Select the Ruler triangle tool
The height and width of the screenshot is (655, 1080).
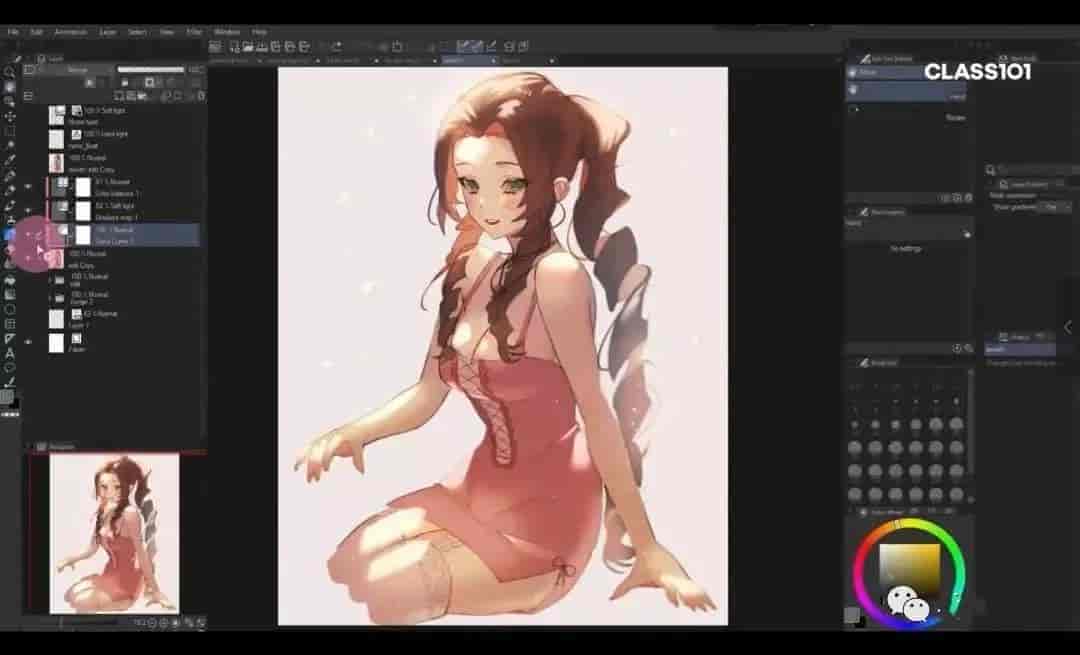10,339
